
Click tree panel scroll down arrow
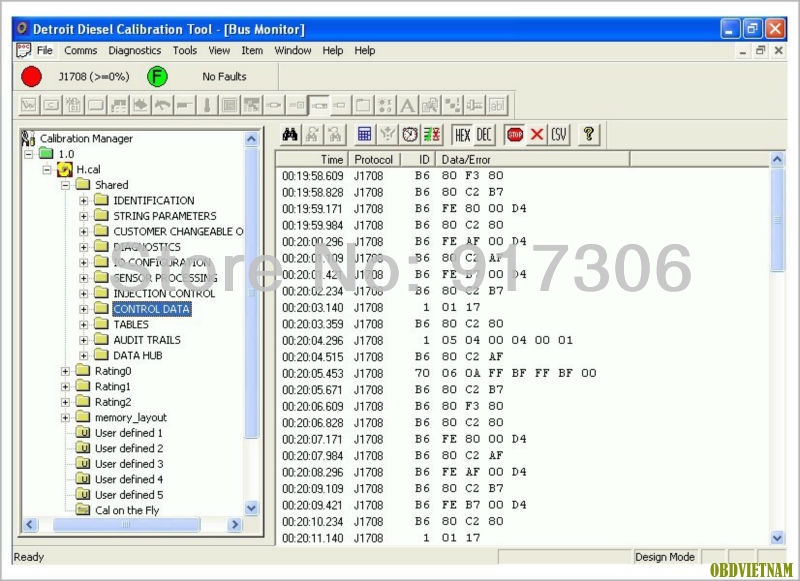coord(252,508)
